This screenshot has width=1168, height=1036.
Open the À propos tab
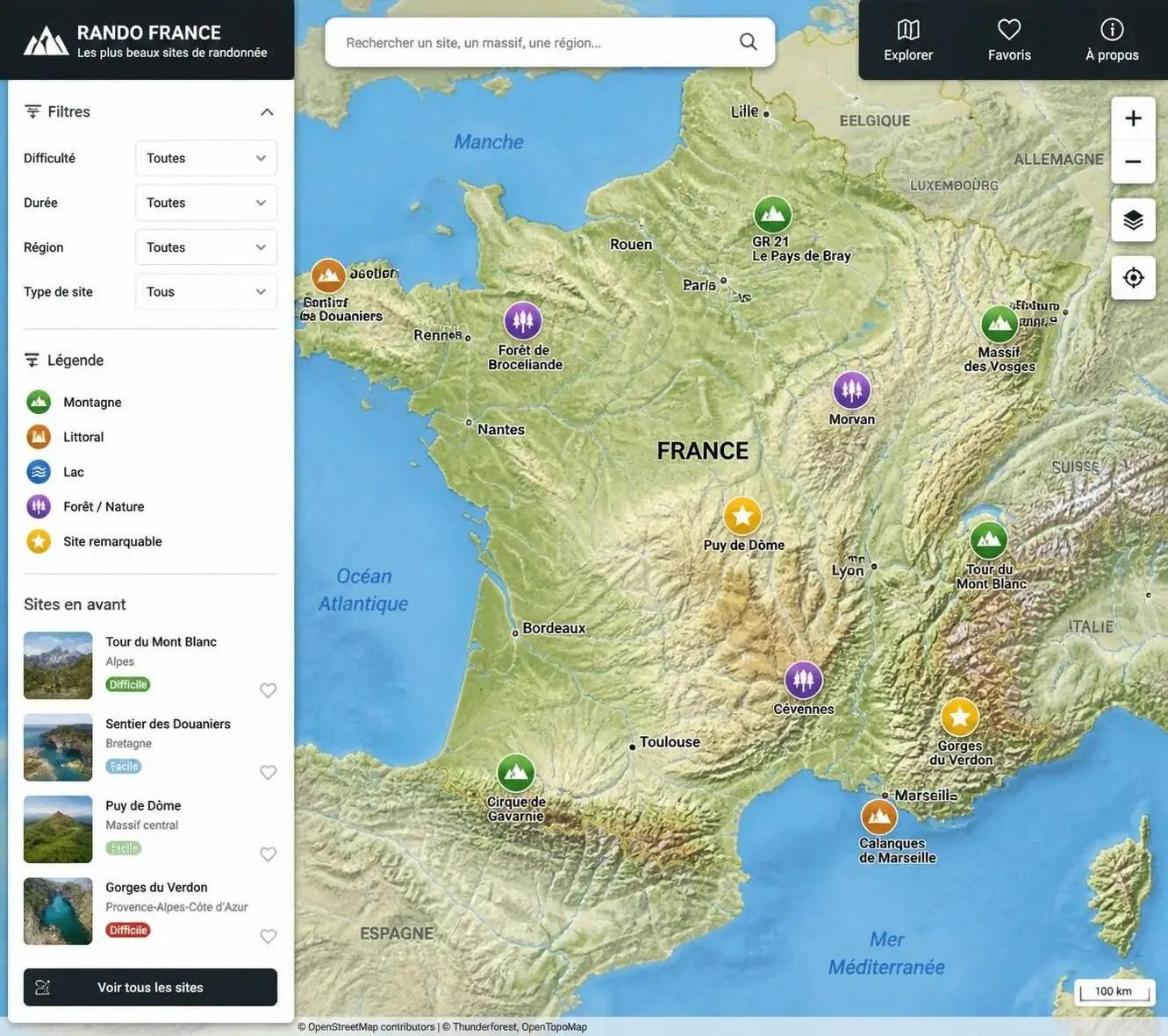(x=1112, y=41)
